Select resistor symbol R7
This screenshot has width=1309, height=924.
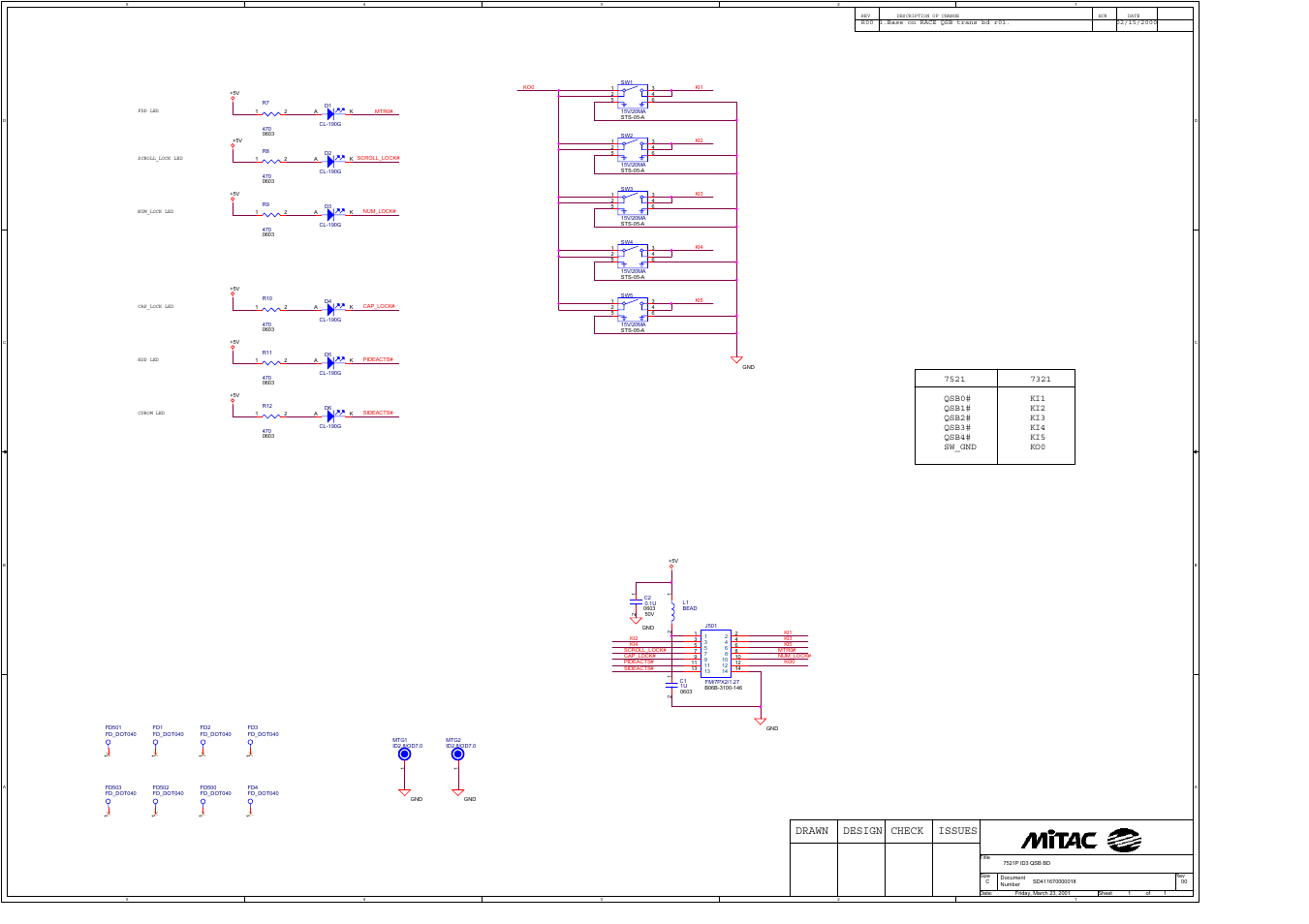[x=271, y=112]
